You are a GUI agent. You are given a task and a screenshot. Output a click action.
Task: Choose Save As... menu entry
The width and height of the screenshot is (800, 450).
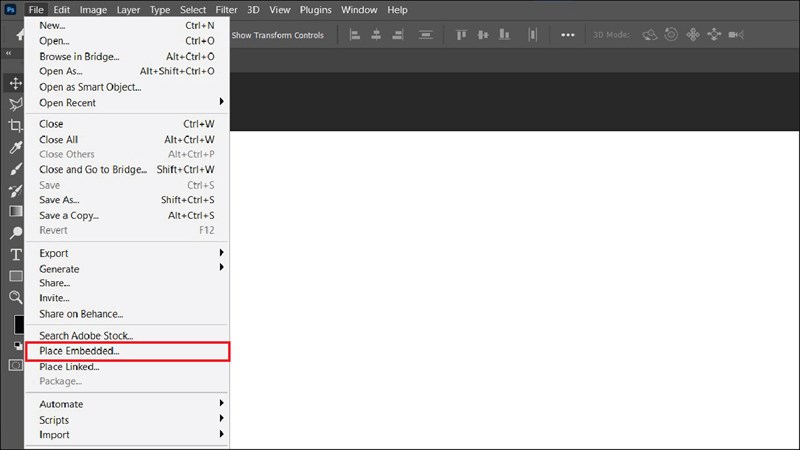coord(127,199)
